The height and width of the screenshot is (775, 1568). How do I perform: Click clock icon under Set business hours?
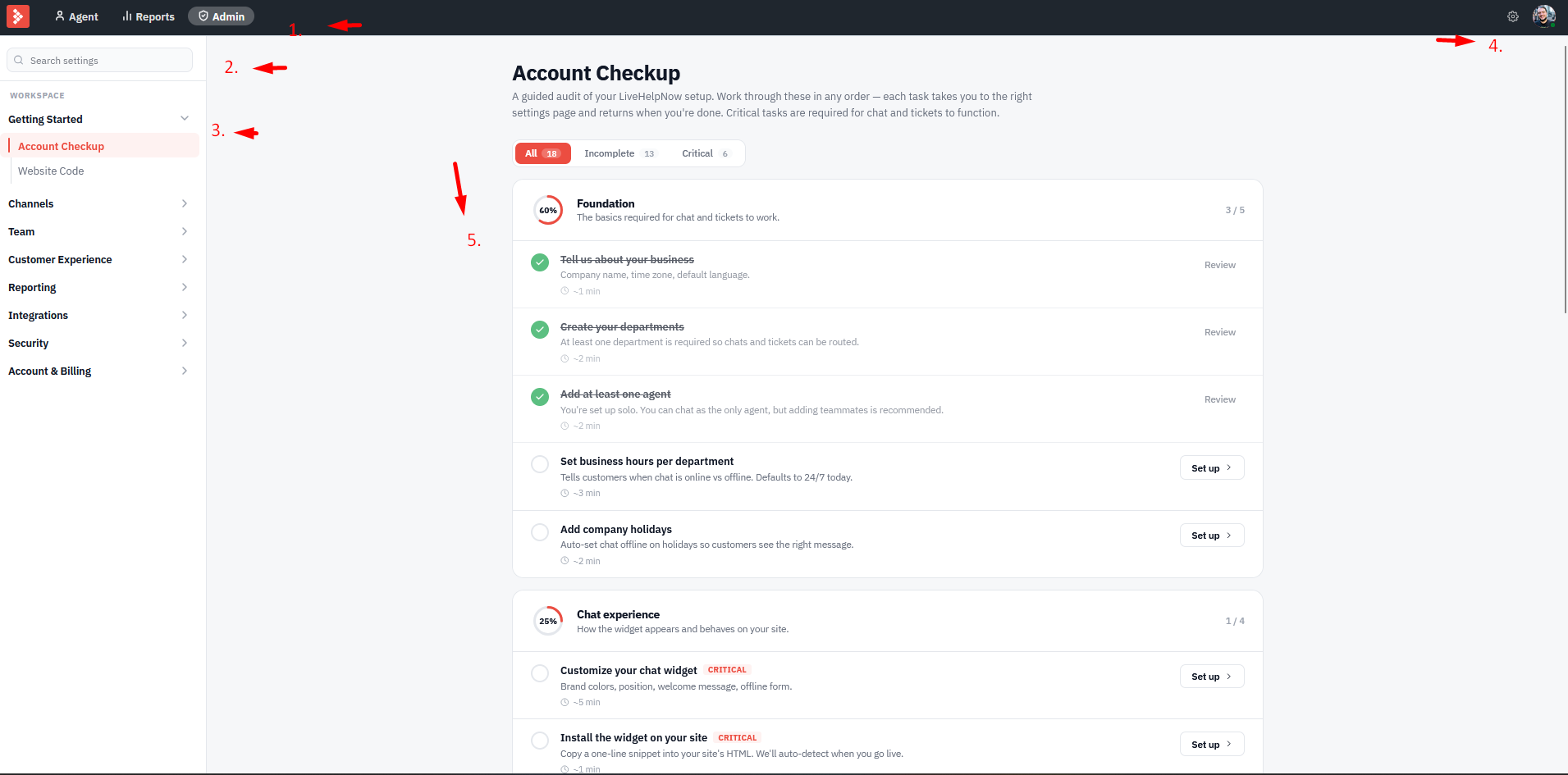(565, 493)
